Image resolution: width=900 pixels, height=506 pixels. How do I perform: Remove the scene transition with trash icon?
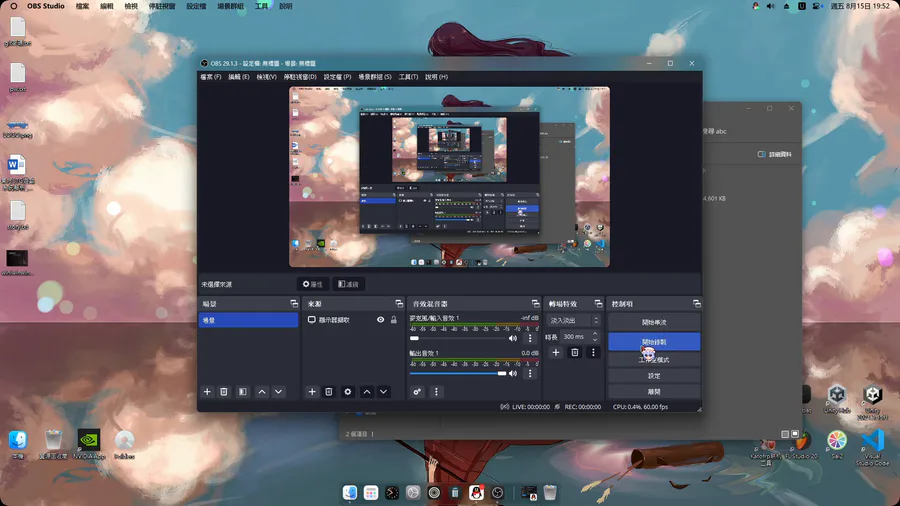coord(575,352)
